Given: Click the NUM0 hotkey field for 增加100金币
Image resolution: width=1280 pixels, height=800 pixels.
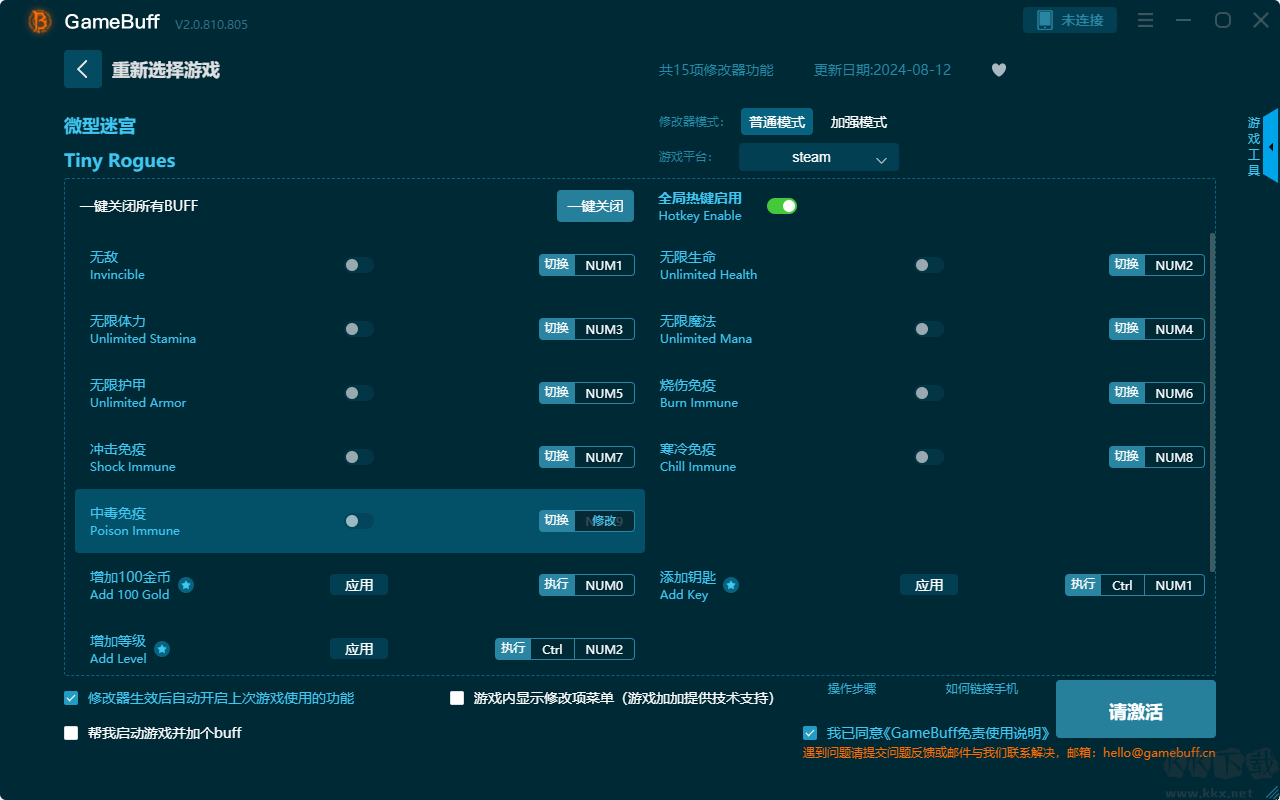Looking at the screenshot, I should pos(604,585).
